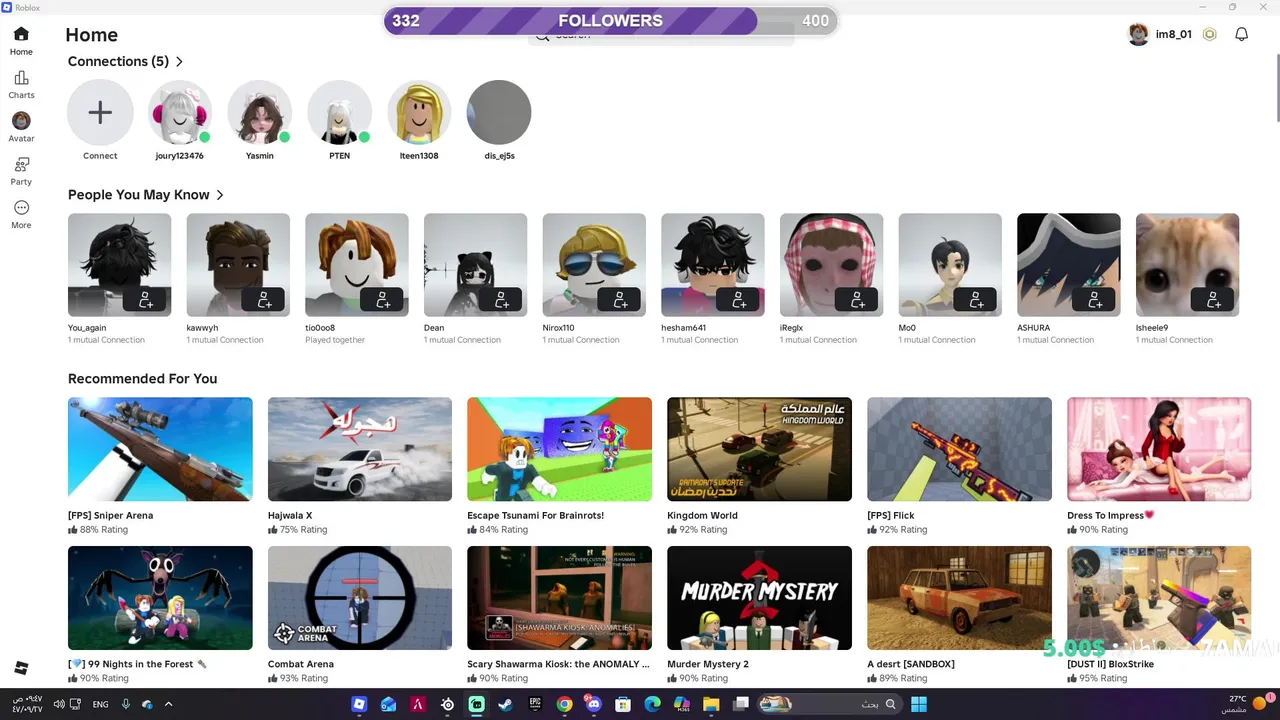Open the Avatar sidebar item

[x=21, y=127]
